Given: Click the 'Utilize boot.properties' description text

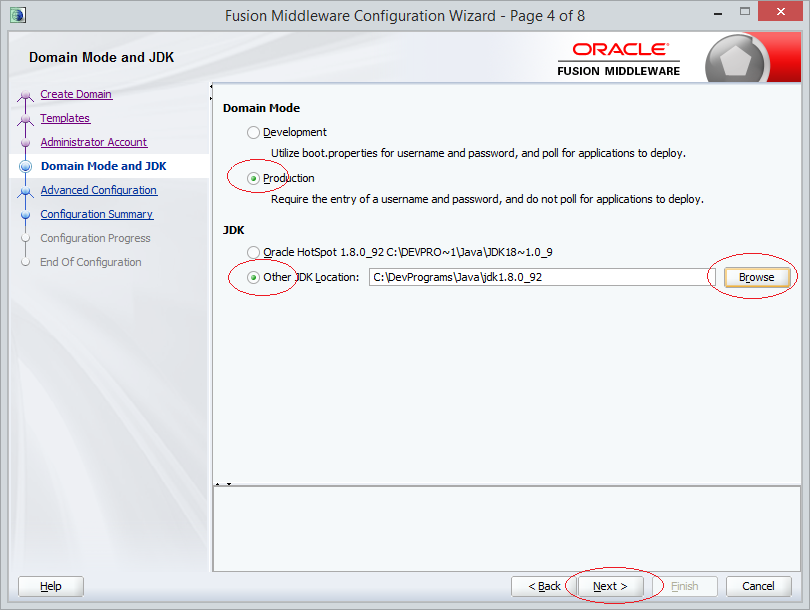Looking at the screenshot, I should (x=478, y=153).
